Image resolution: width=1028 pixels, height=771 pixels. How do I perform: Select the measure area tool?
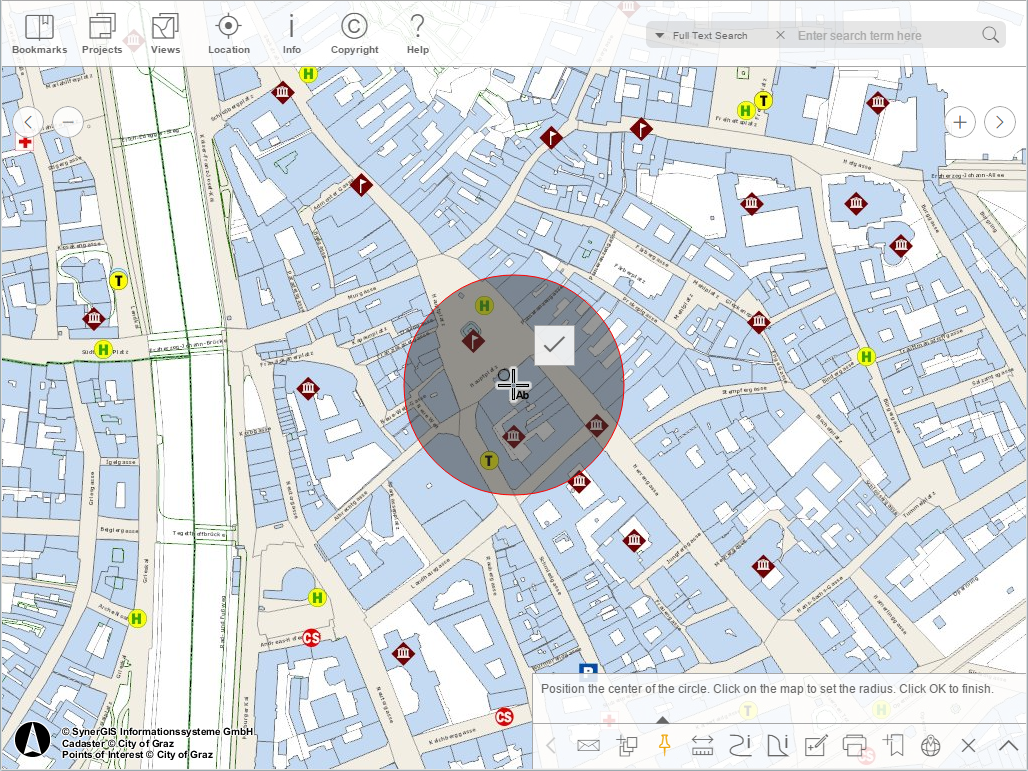point(780,745)
